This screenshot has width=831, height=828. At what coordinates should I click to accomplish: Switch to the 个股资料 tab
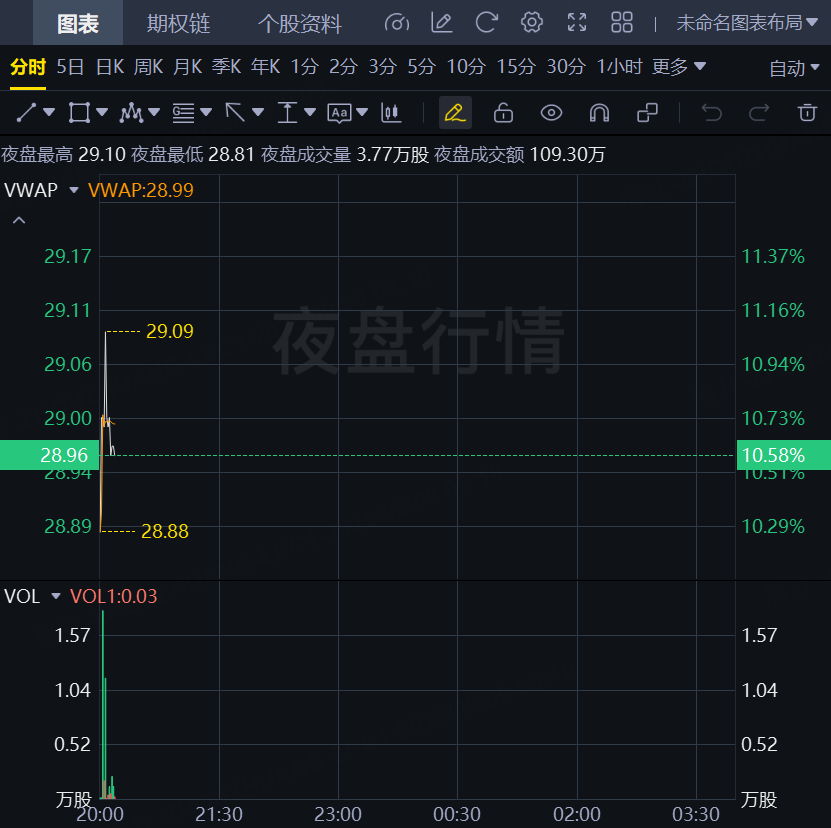click(x=299, y=23)
